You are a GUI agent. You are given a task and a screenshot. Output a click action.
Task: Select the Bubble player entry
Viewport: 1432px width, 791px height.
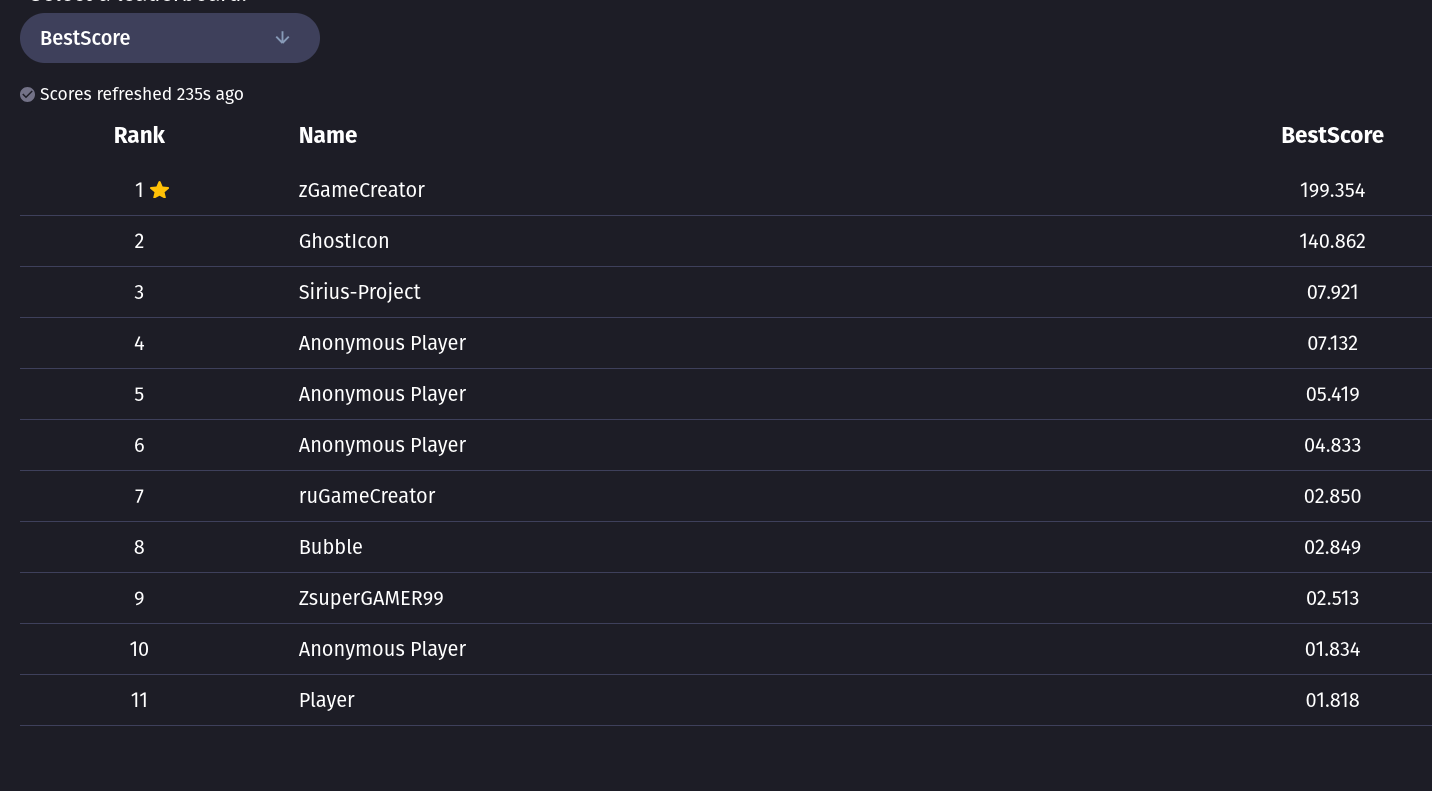click(x=330, y=547)
